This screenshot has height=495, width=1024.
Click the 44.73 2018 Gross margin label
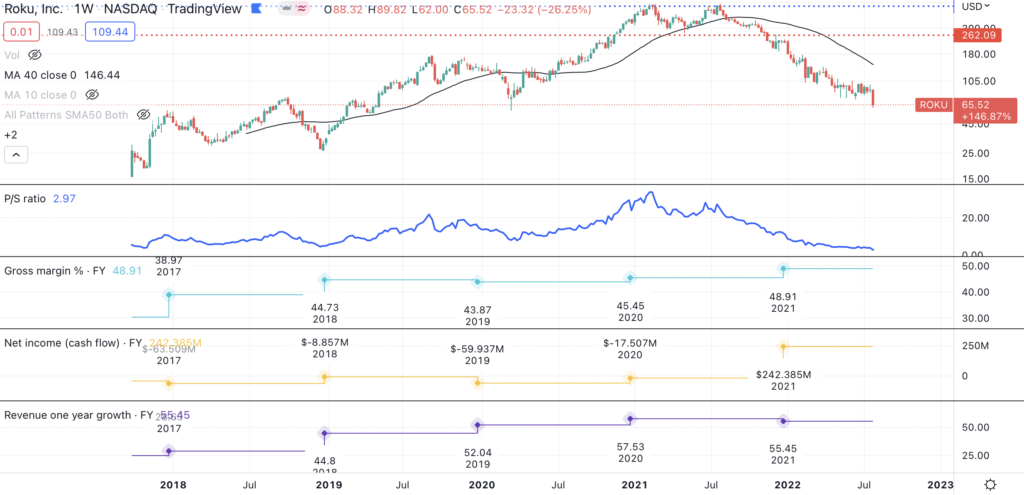coord(325,308)
